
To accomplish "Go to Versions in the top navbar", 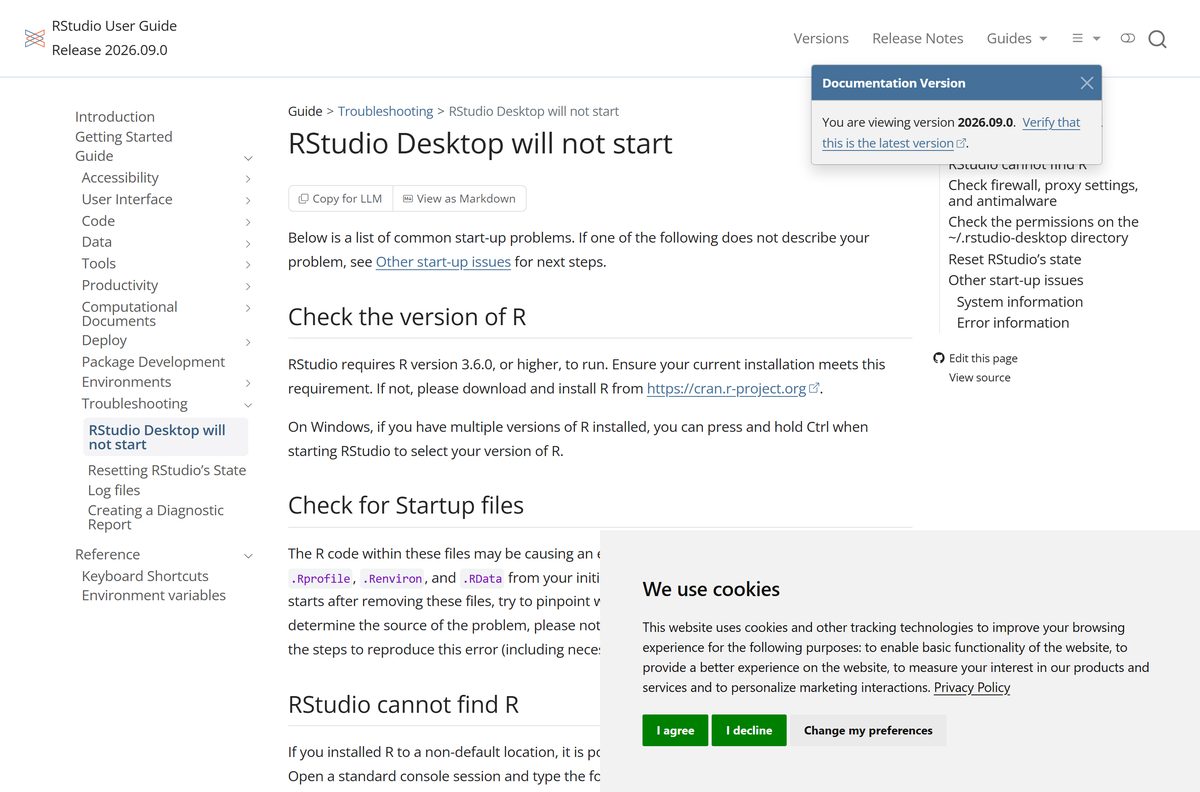I will coord(821,38).
